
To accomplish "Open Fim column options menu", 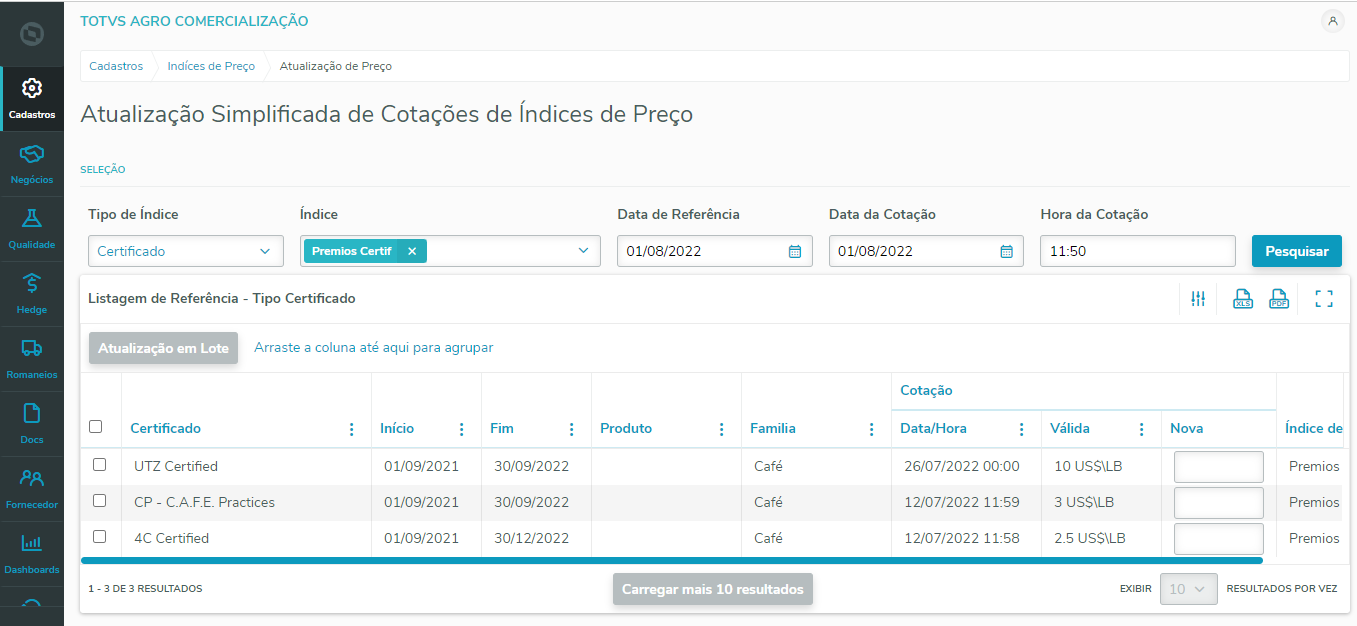I will [x=571, y=429].
